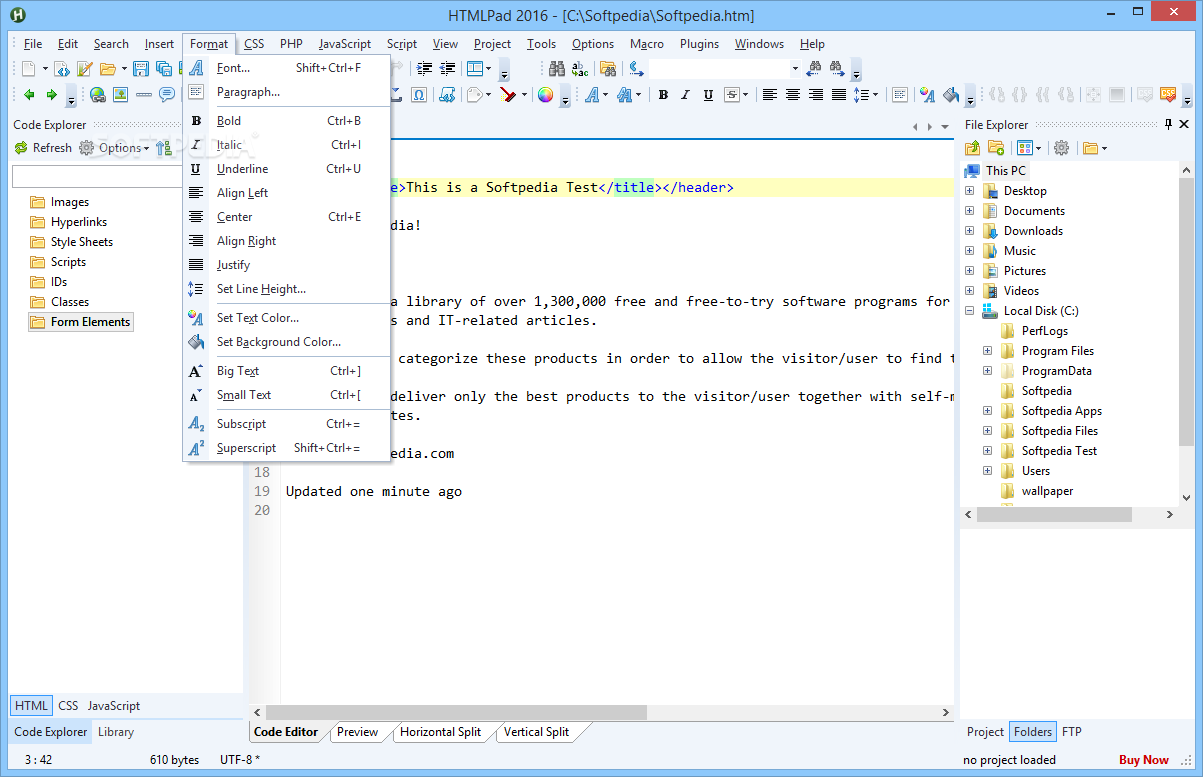Open the FTP tab in File Explorer

point(1071,732)
